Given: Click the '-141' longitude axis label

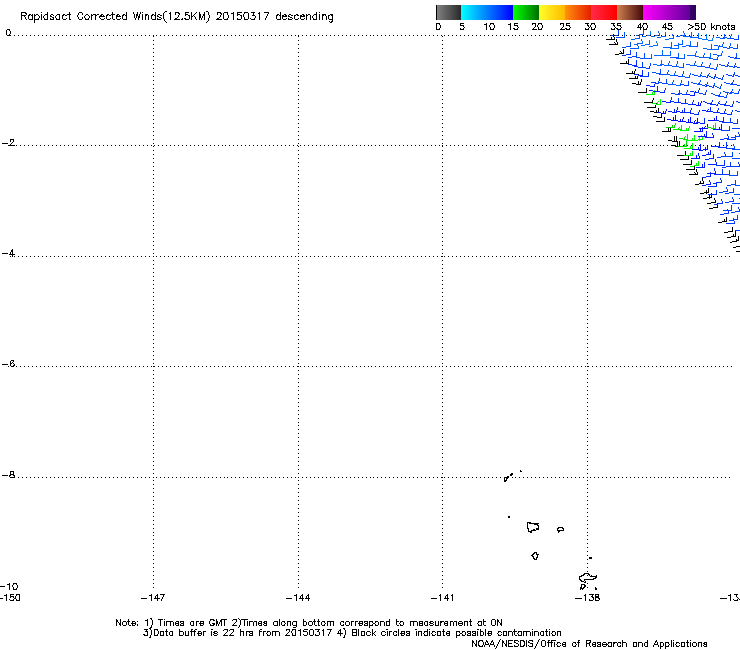Looking at the screenshot, I should 442,598.
